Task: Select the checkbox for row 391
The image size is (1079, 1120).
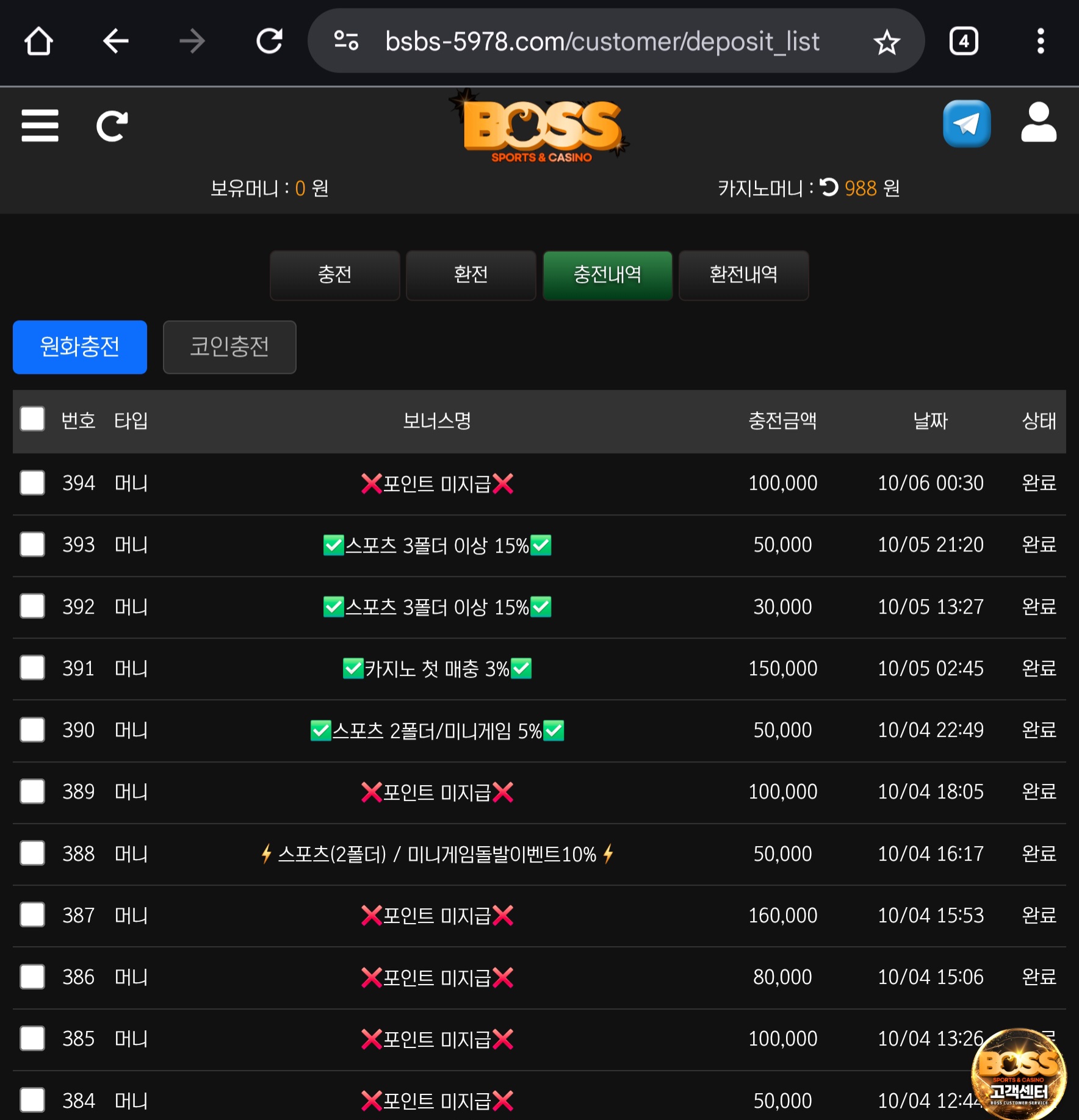Action: tap(32, 668)
